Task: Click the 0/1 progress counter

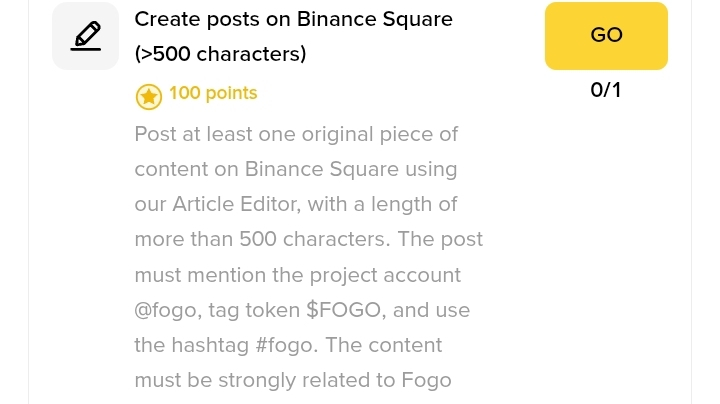Action: (606, 90)
